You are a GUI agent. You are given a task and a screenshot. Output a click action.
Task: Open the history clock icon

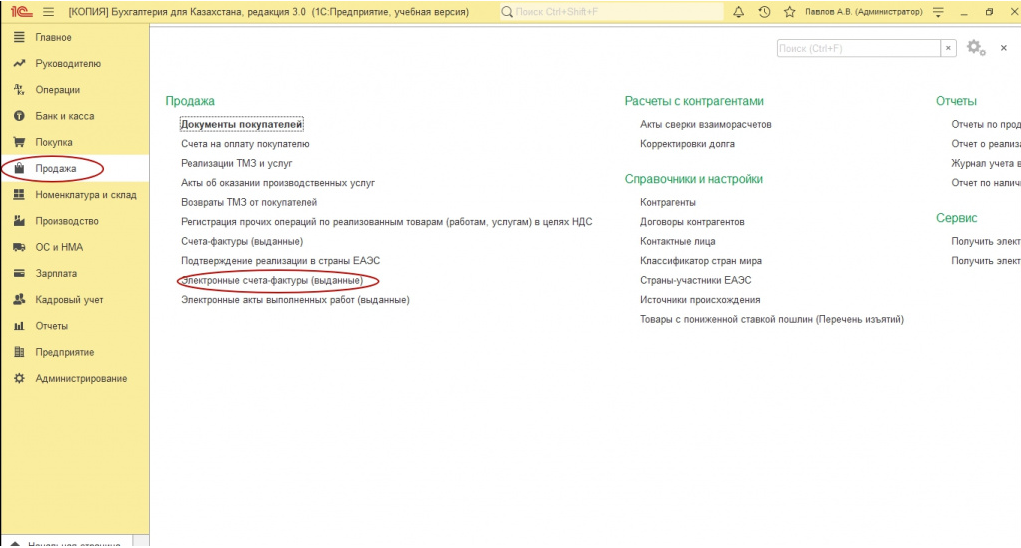pos(764,12)
